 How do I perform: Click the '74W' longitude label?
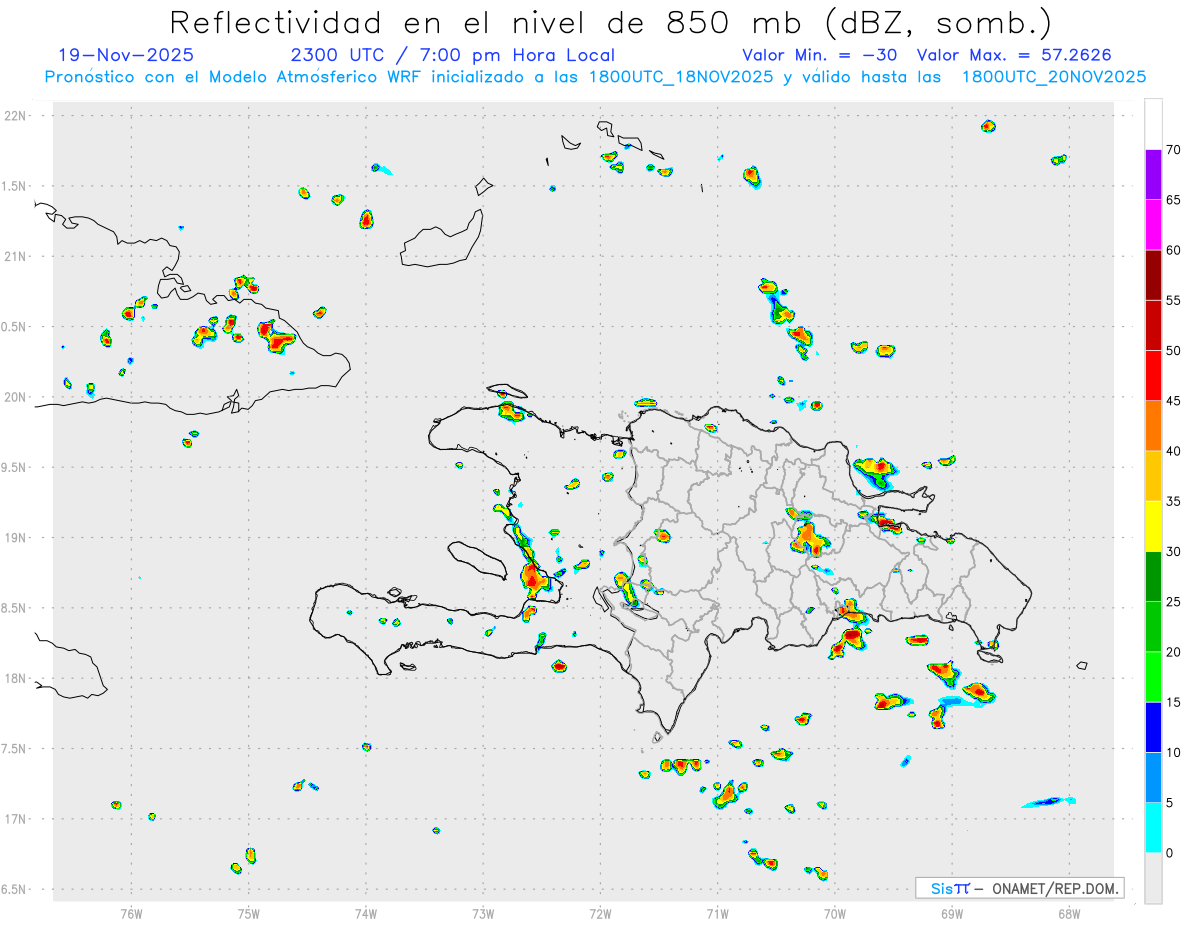pos(366,914)
